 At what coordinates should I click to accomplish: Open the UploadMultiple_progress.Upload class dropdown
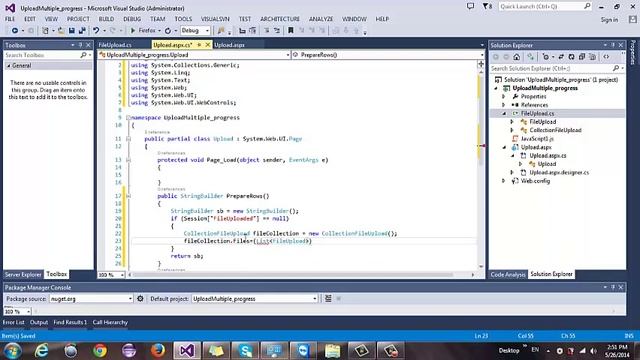(x=194, y=55)
